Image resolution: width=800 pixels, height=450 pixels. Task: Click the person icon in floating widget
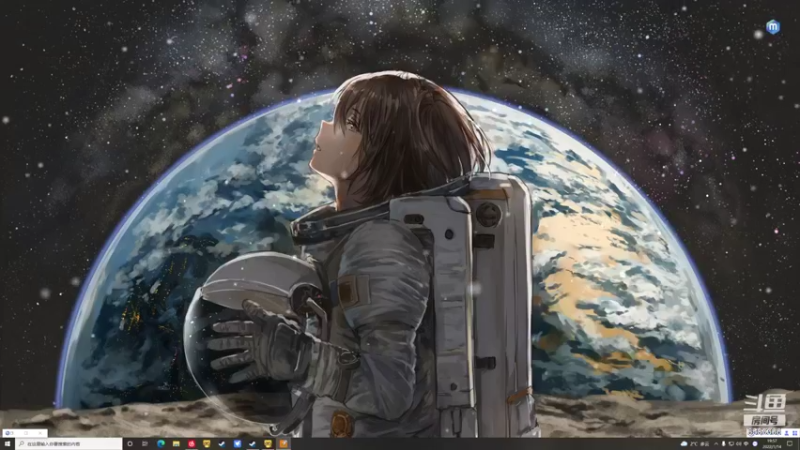click(x=787, y=433)
